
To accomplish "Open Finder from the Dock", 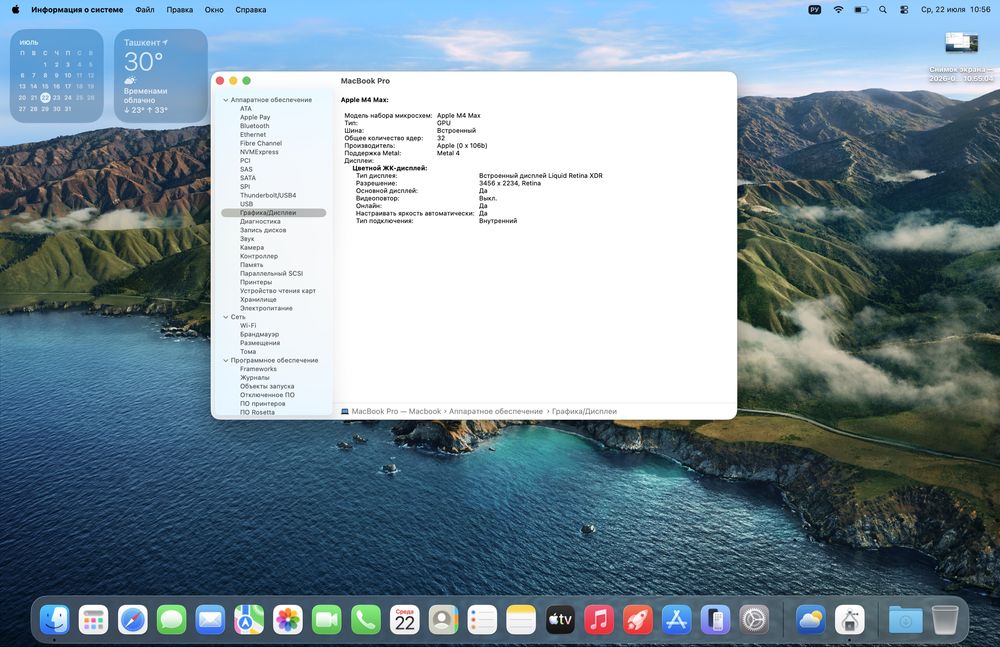I will pos(55,620).
